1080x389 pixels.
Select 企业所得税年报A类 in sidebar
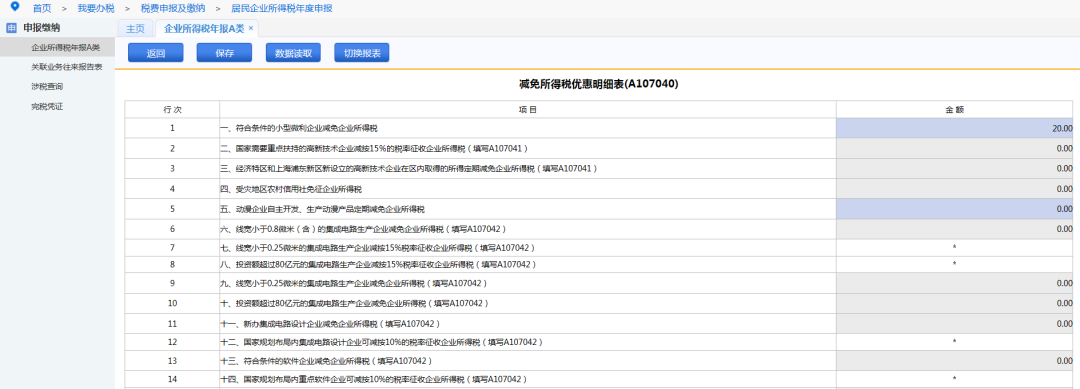[57, 48]
